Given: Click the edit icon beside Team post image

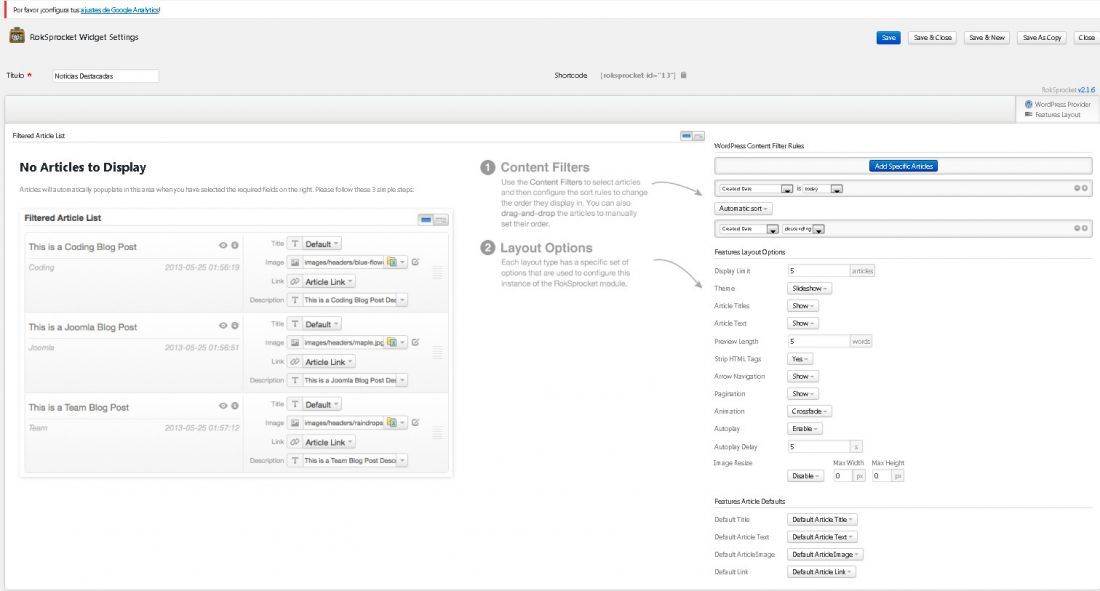Looking at the screenshot, I should [415, 423].
